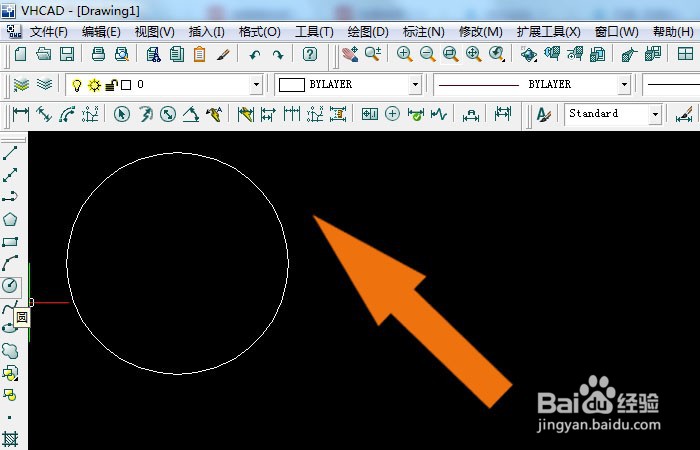Select the realtime zoom tool
The width and height of the screenshot is (700, 450).
point(373,54)
